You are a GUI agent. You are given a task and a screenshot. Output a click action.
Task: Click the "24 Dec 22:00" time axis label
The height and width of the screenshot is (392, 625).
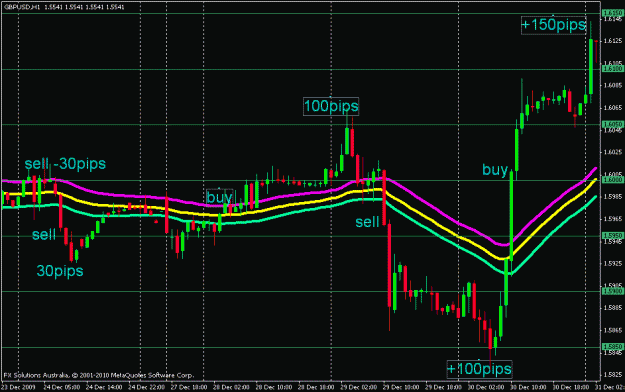pos(146,387)
